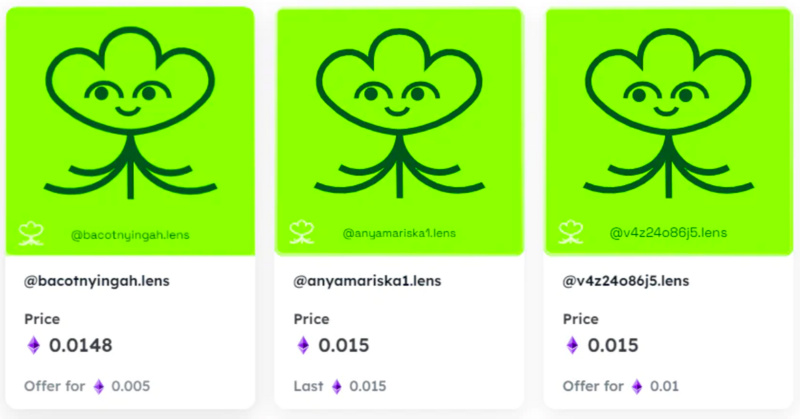Click the Last 0.015 sale text

340,386
